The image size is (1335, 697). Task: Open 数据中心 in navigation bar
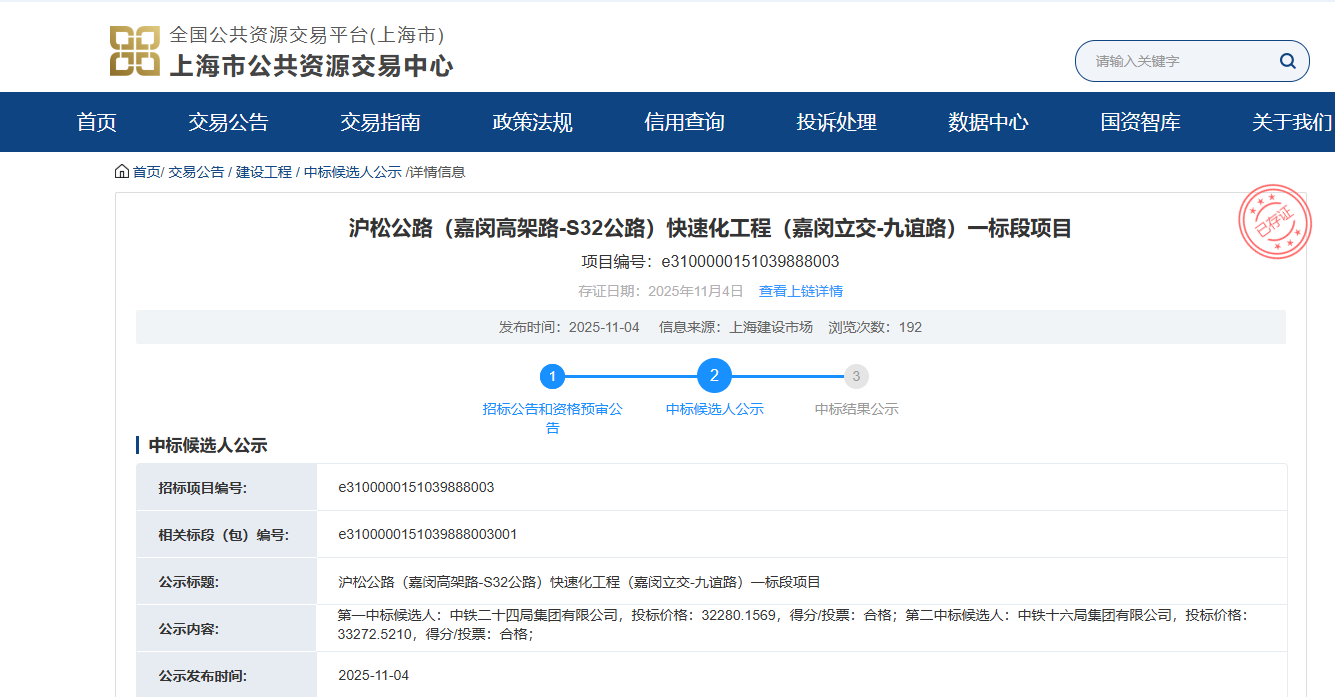click(988, 123)
